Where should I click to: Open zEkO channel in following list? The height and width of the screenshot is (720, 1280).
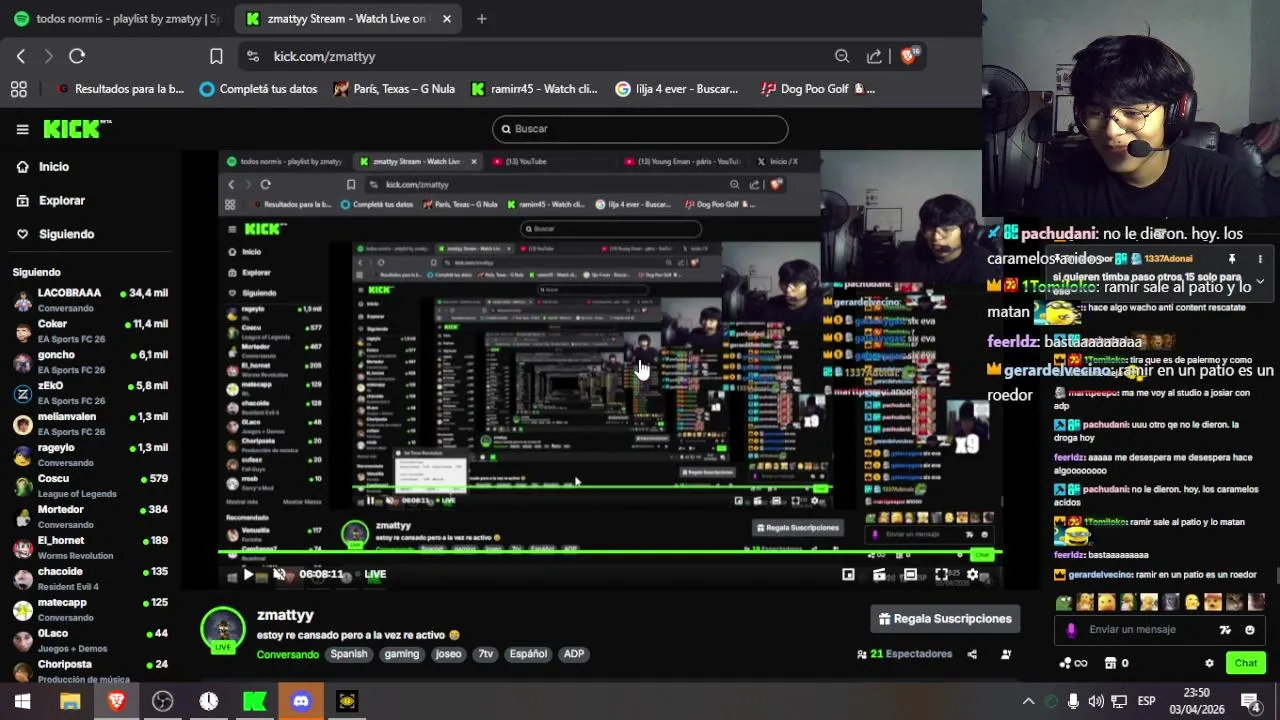pos(90,394)
